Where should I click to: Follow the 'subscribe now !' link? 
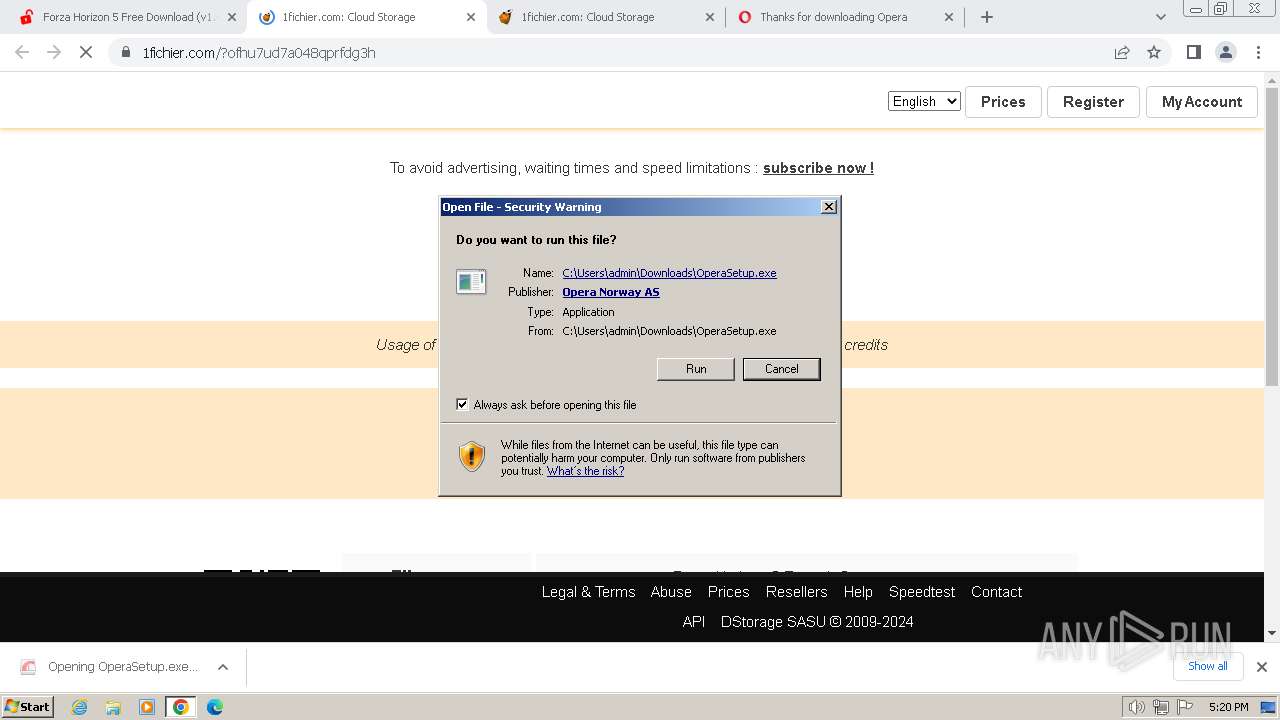[x=818, y=168]
